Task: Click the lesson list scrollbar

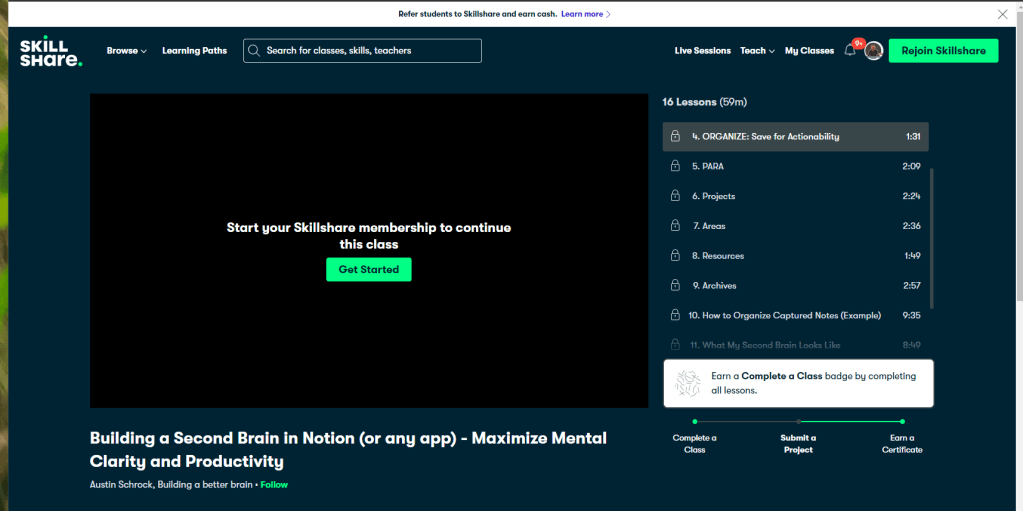Action: (931, 238)
